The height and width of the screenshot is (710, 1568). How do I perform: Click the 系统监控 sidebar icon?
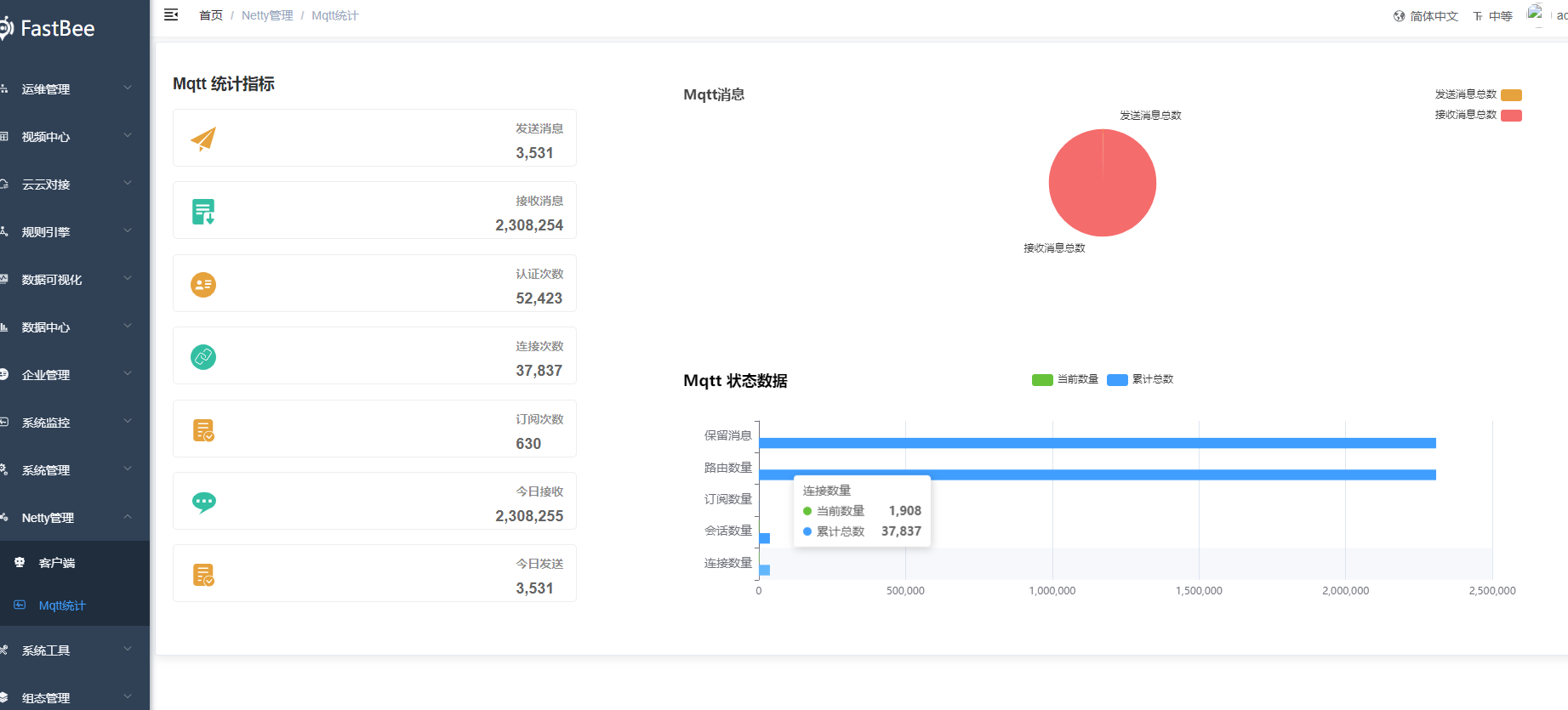click(4, 422)
